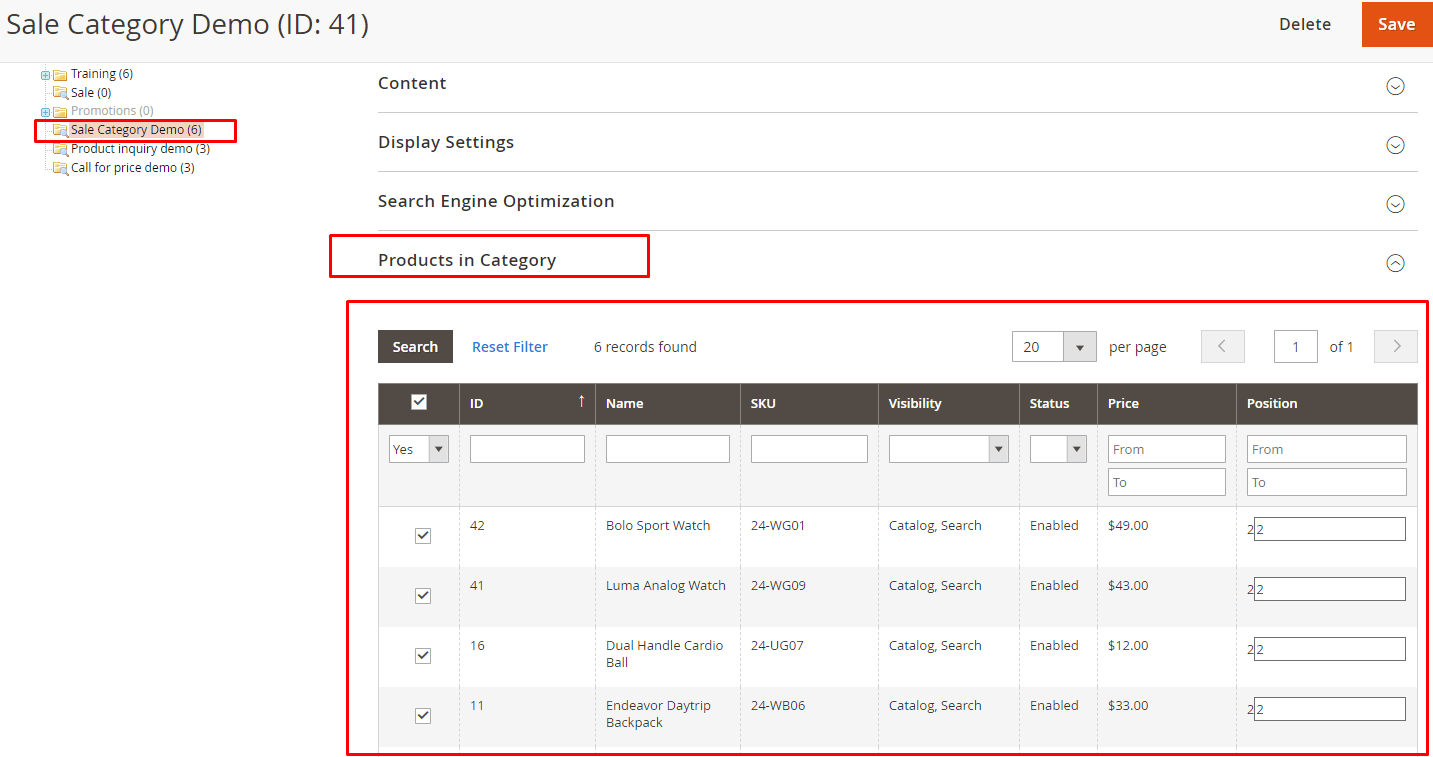Open the Visibility filter dropdown

click(x=998, y=449)
